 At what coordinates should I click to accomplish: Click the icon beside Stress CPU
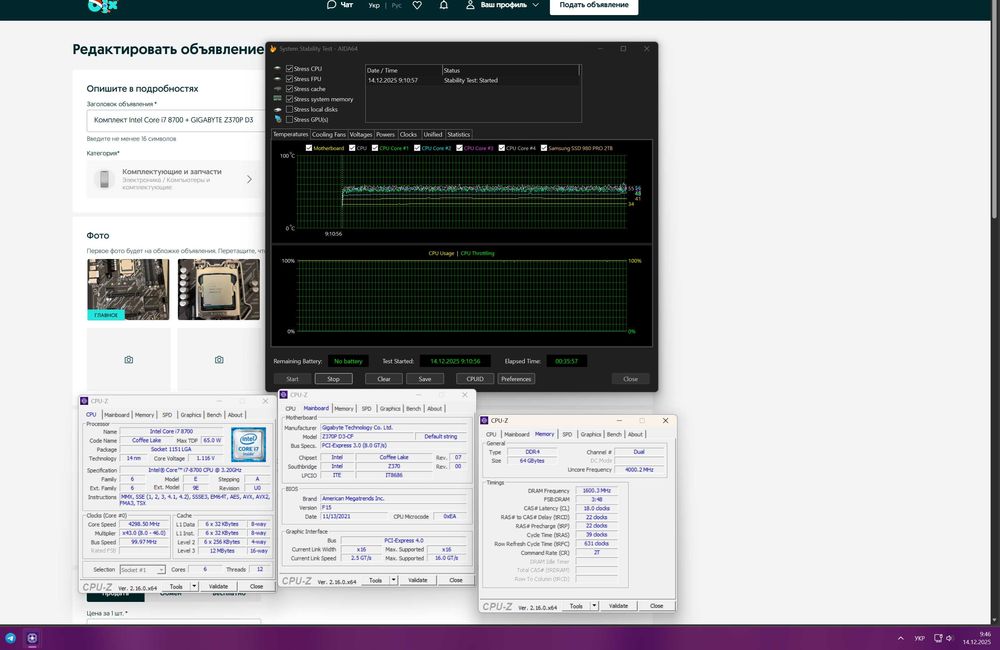pyautogui.click(x=277, y=68)
